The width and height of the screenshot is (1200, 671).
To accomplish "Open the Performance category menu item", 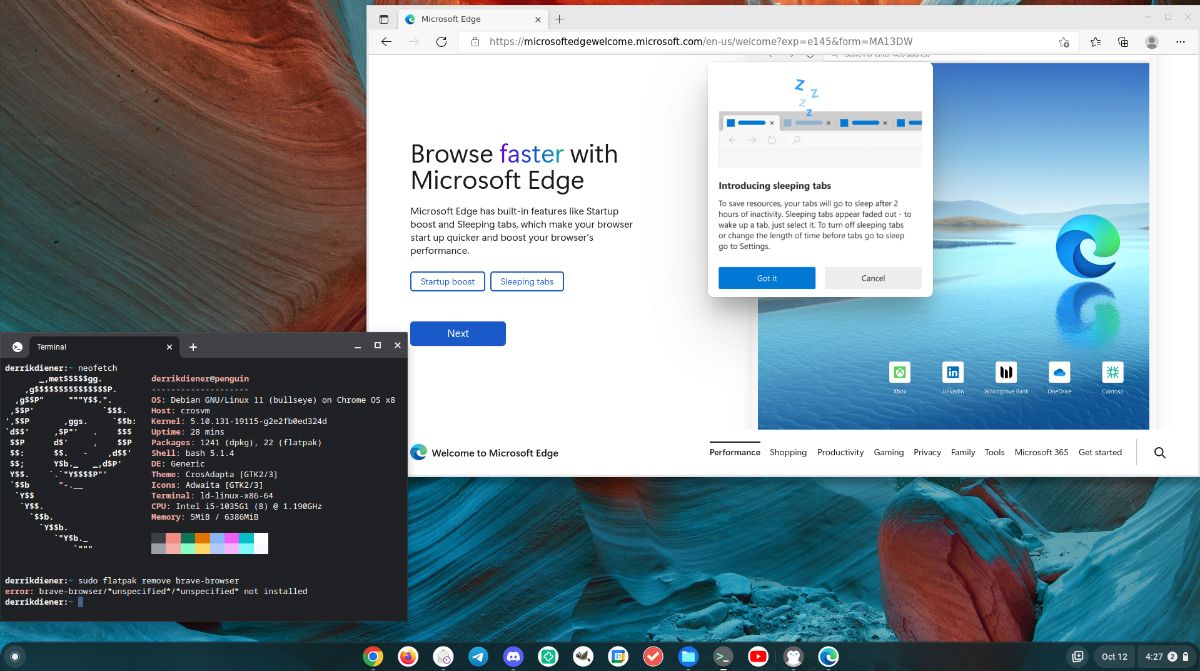I will click(x=735, y=452).
